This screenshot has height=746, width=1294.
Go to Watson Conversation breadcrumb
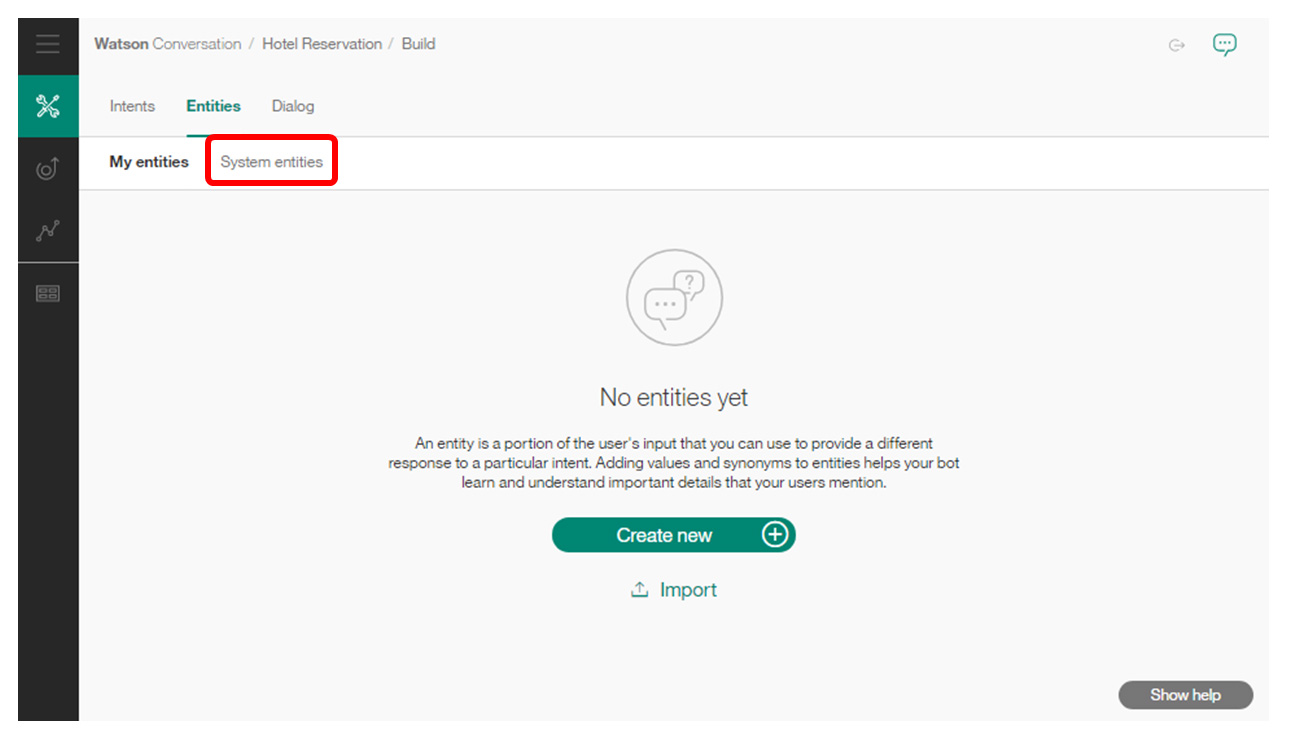coord(168,44)
